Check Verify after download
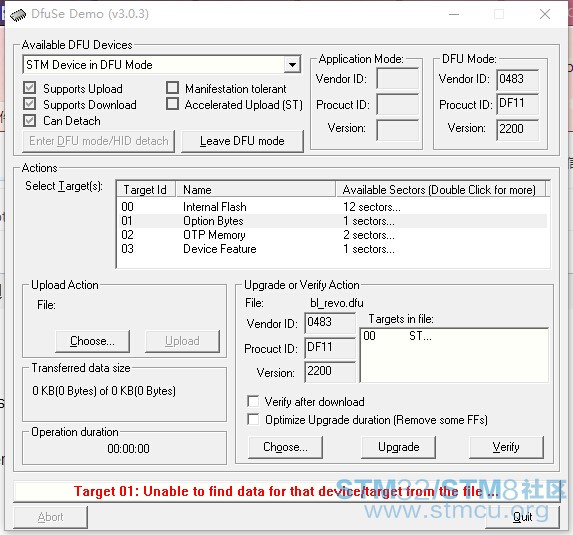 click(253, 401)
